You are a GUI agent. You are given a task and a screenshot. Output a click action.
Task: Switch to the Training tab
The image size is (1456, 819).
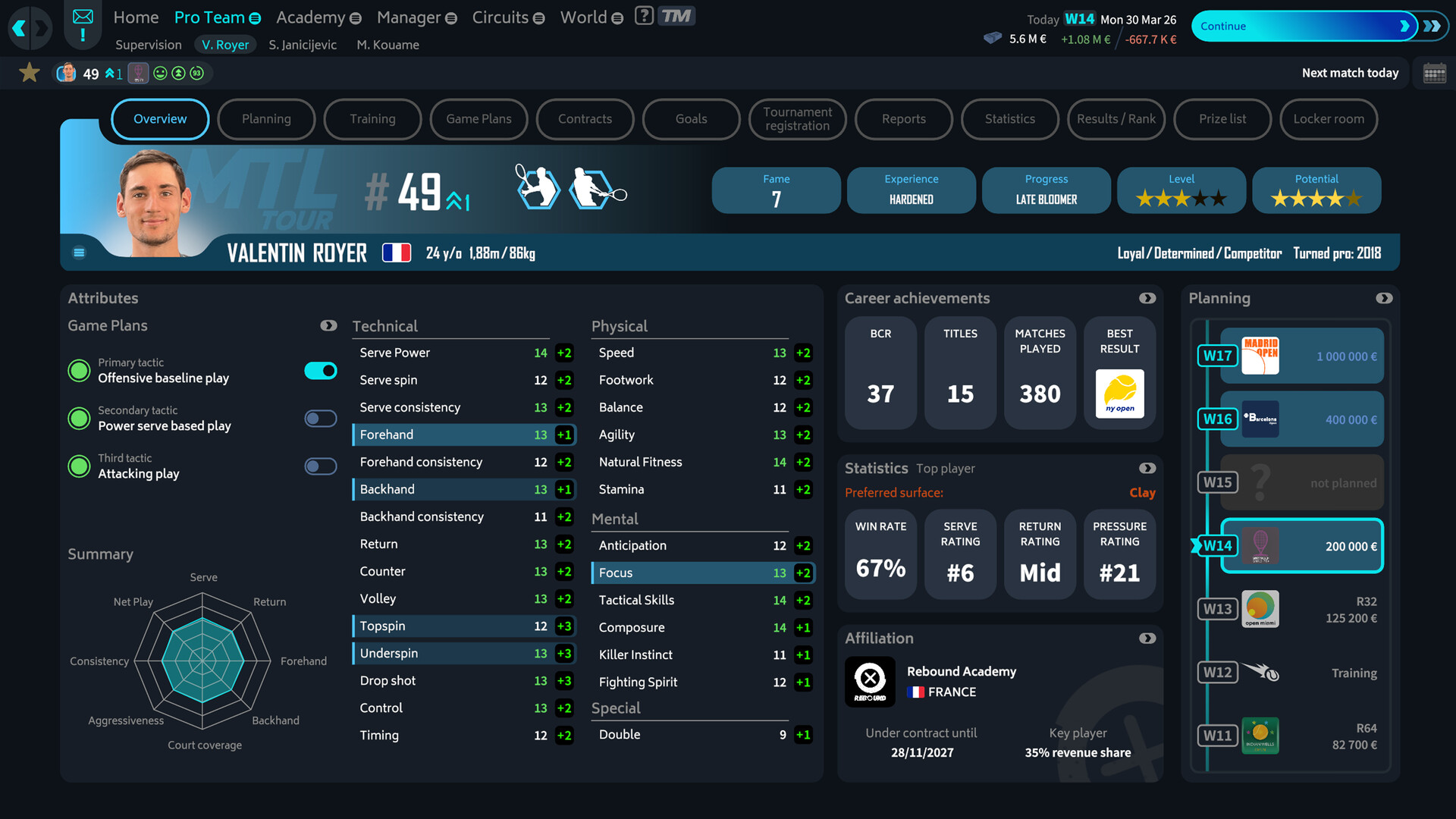tap(372, 119)
